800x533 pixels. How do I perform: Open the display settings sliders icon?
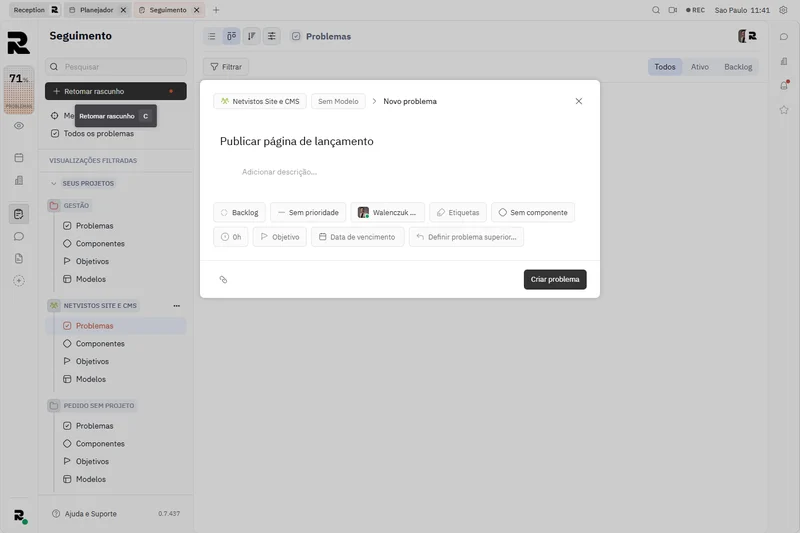tap(271, 36)
